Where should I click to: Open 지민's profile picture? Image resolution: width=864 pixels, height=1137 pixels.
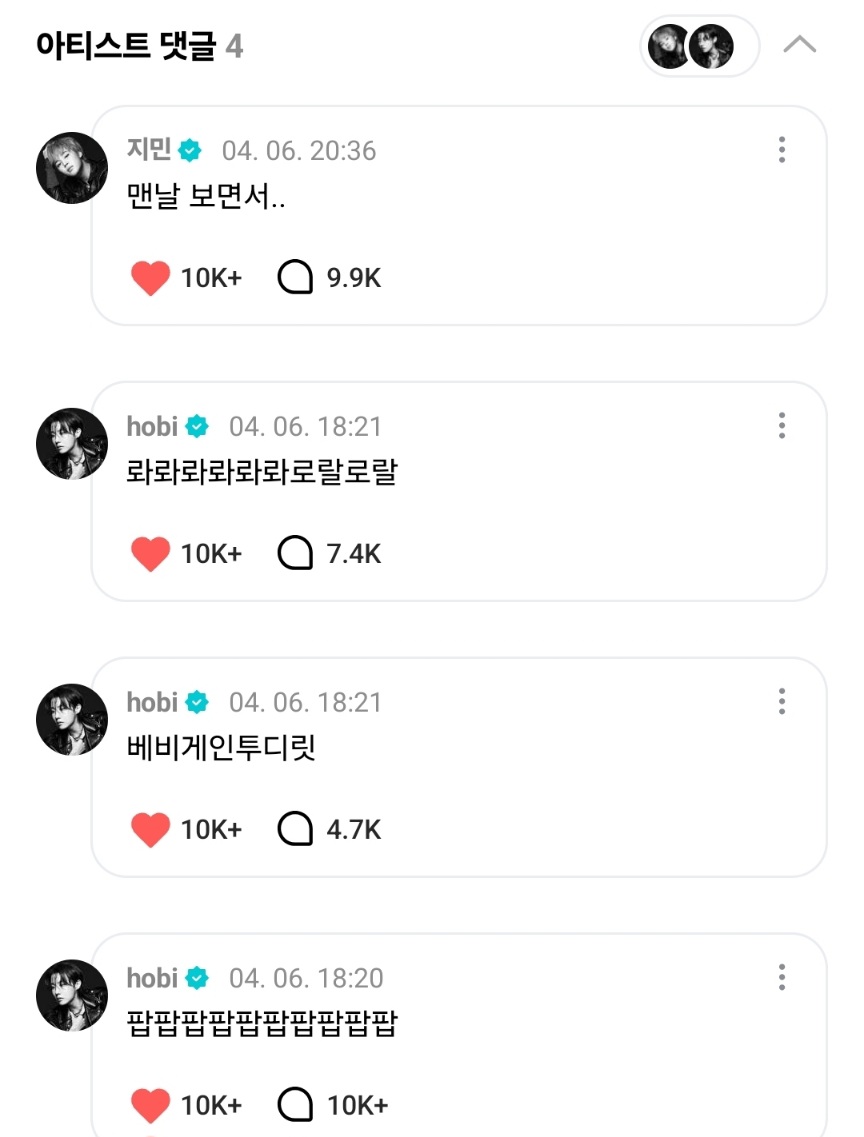pos(71,167)
